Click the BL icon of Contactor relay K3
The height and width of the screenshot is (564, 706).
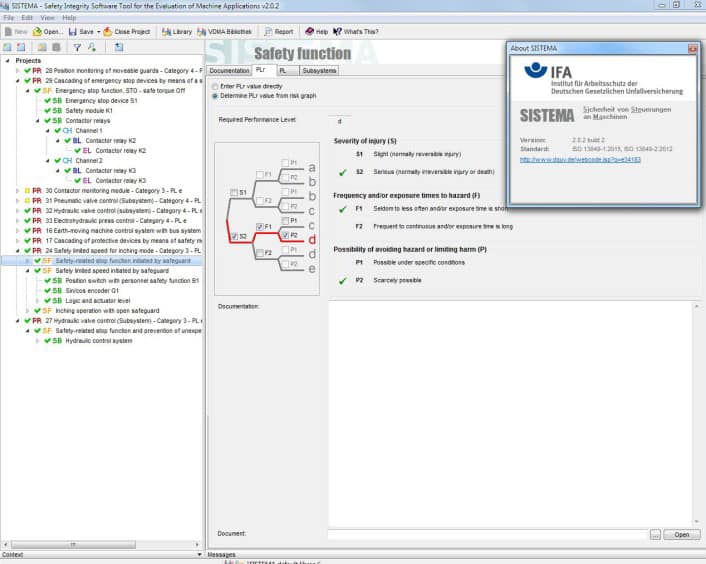(77, 171)
